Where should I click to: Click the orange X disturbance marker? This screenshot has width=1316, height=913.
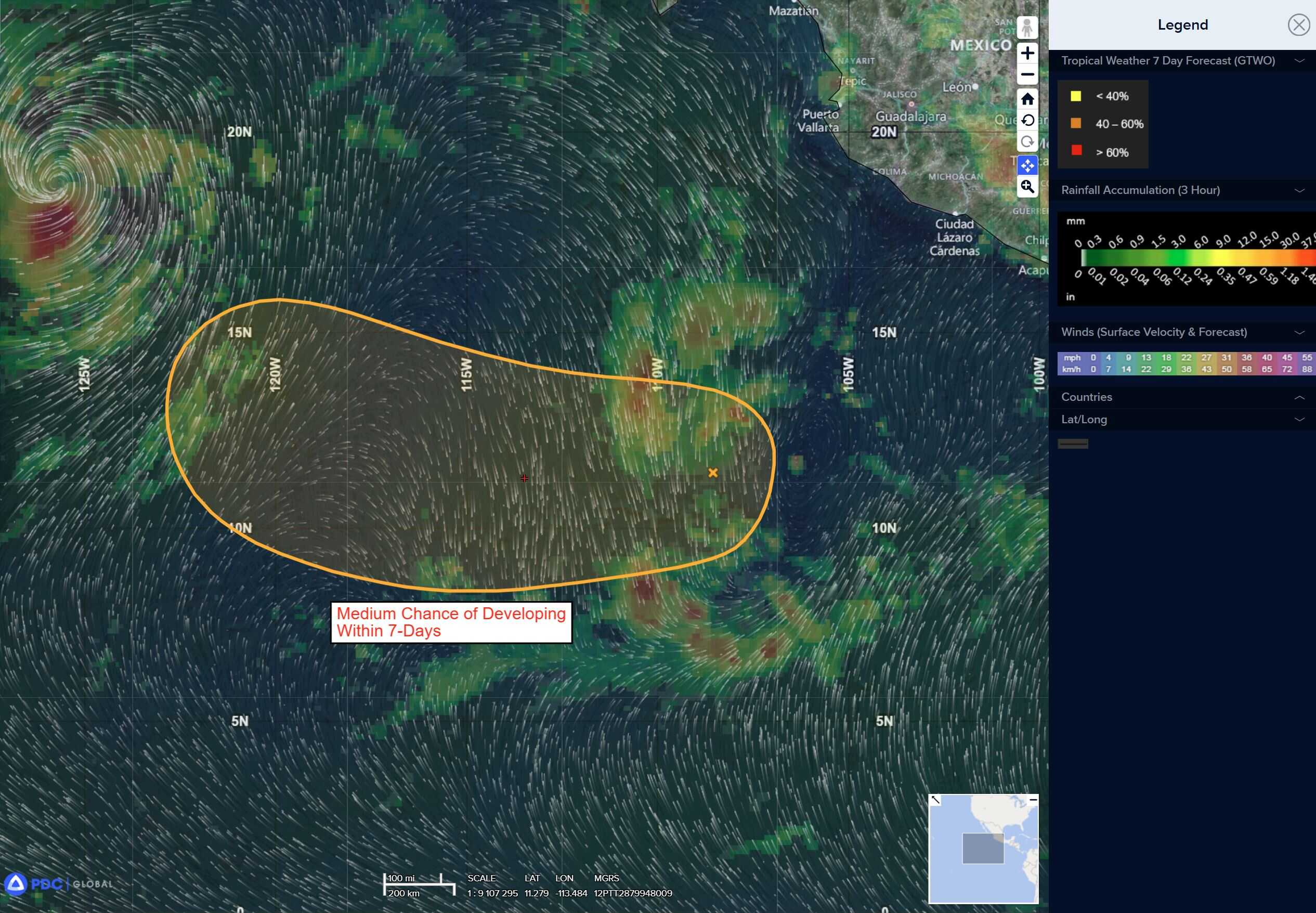pos(713,473)
